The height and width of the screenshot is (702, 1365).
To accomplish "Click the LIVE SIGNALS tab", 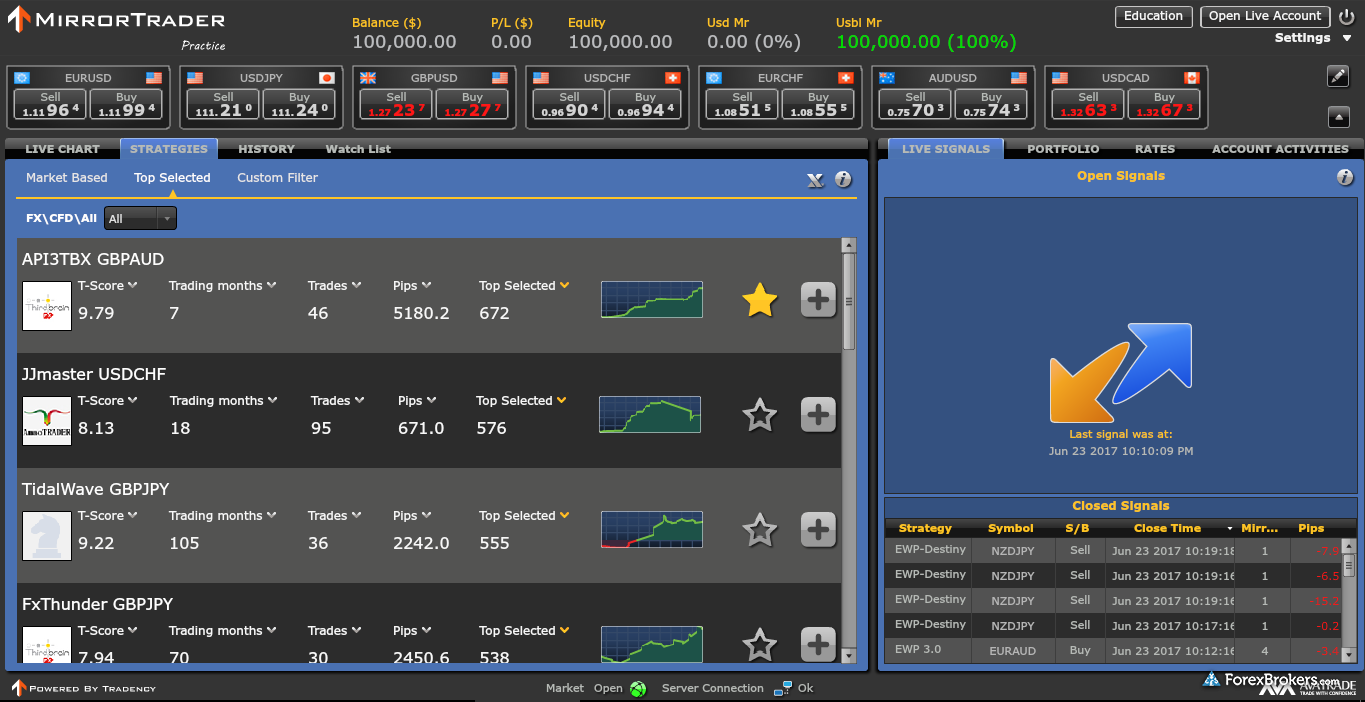I will (945, 149).
